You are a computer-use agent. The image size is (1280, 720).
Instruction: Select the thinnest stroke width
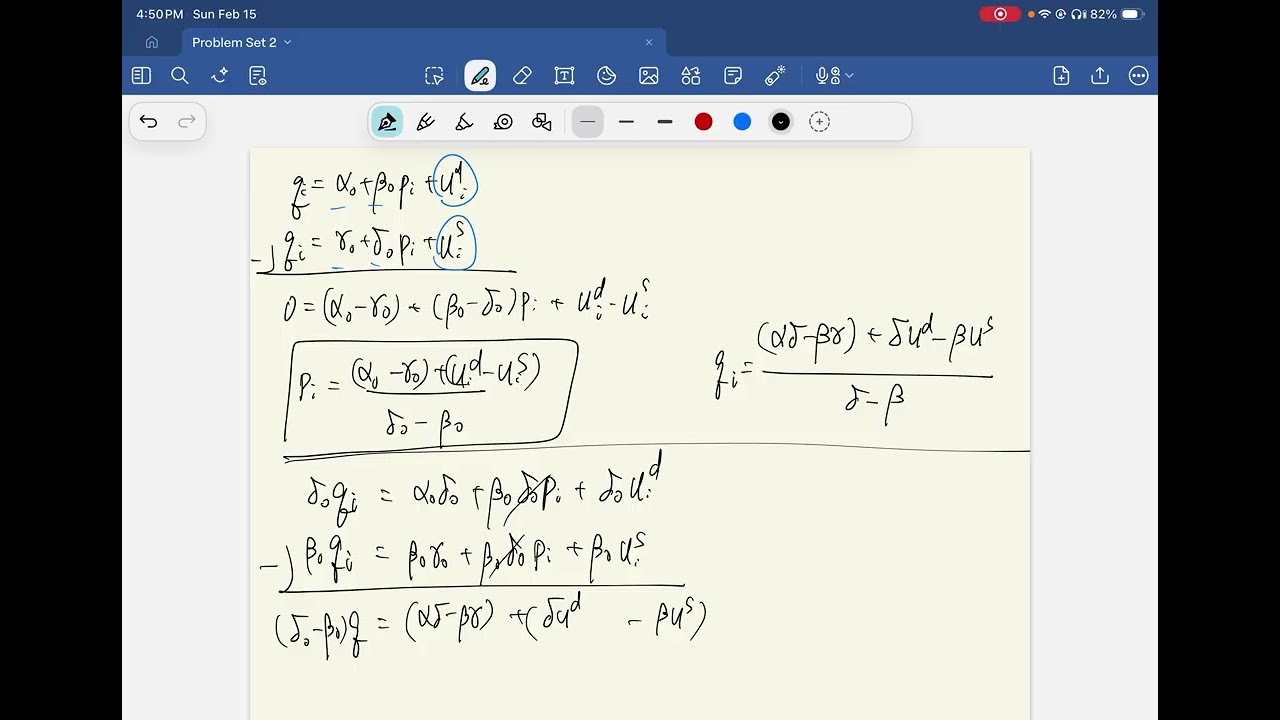[x=587, y=122]
